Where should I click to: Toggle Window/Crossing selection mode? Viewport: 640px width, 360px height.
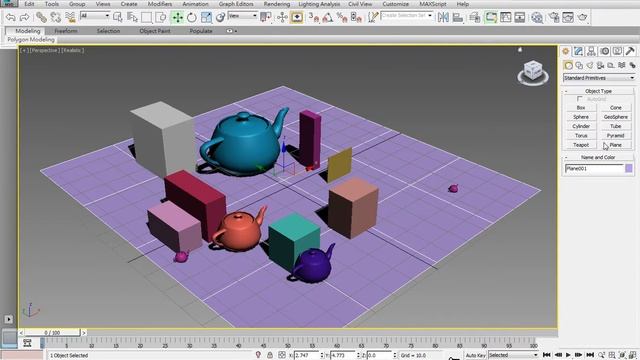161,17
